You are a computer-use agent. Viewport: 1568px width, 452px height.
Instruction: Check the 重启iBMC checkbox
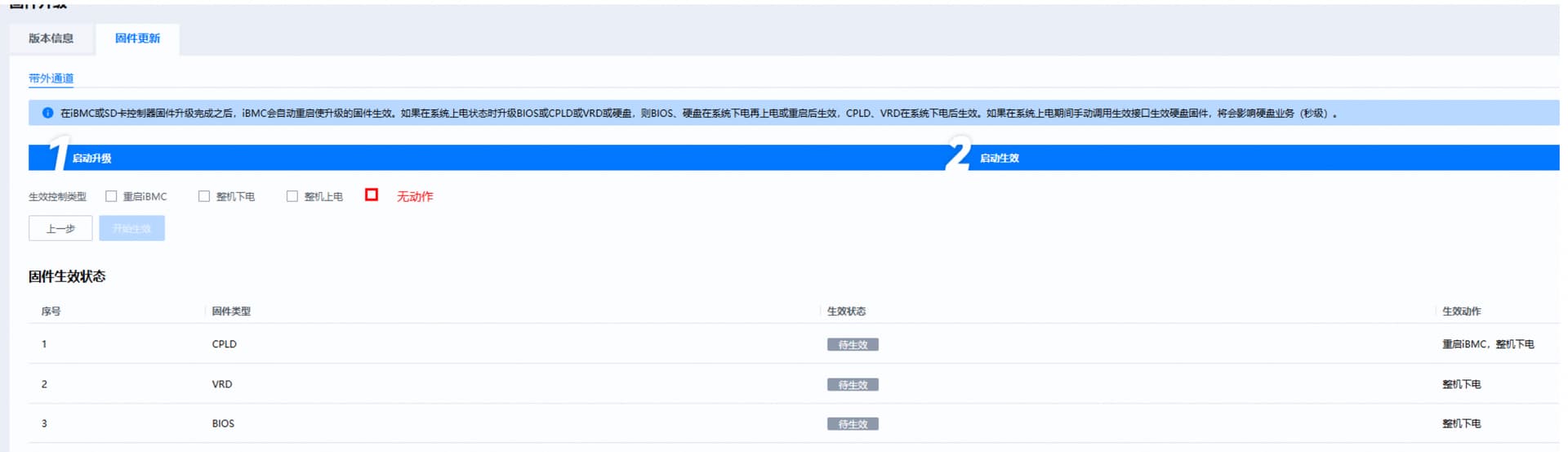coord(111,196)
